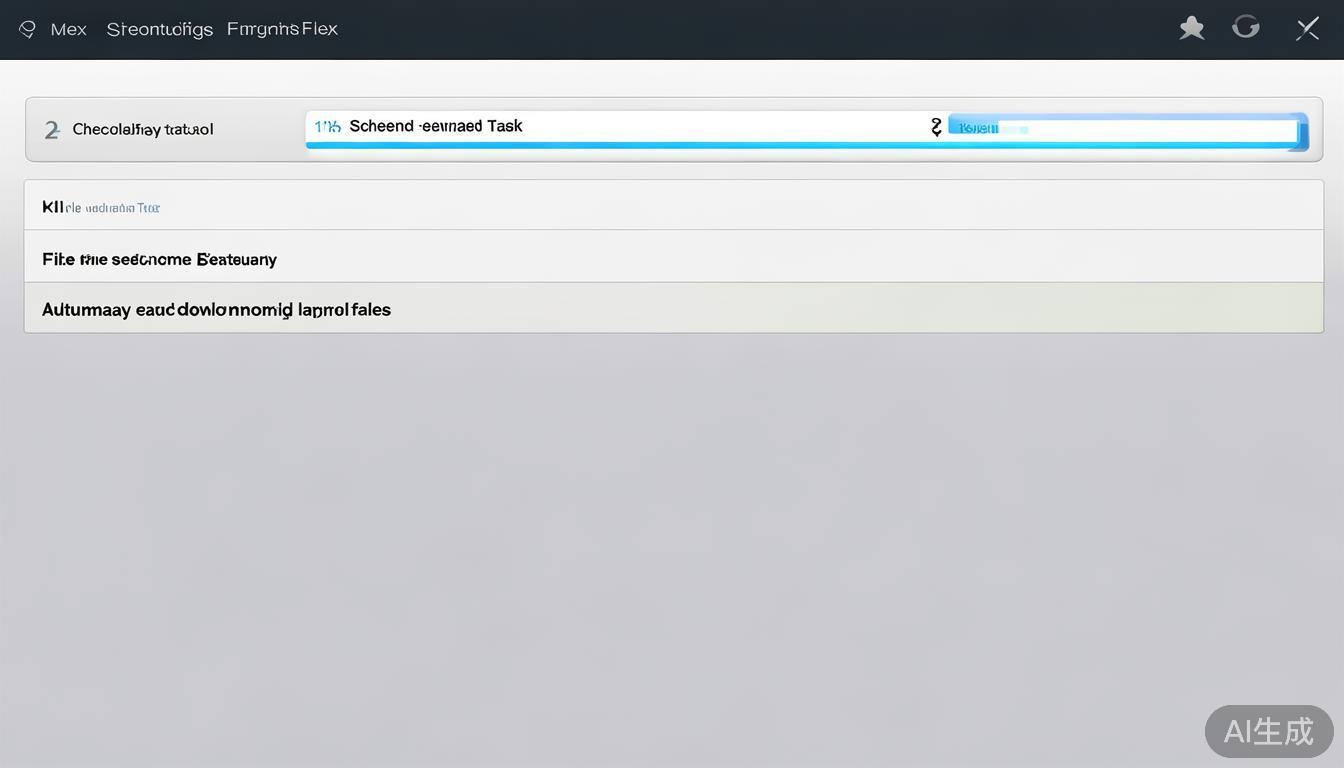Click the small gray text after Kll

(x=113, y=208)
